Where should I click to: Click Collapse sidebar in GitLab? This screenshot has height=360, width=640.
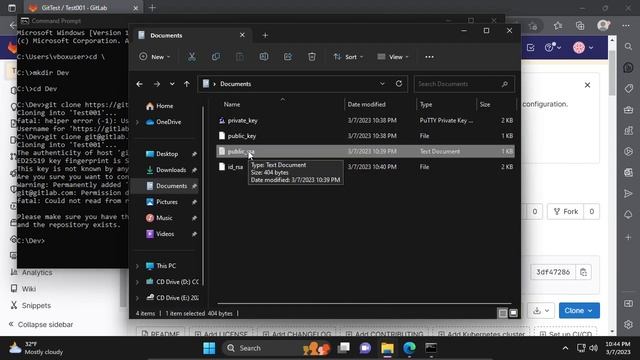click(x=41, y=324)
